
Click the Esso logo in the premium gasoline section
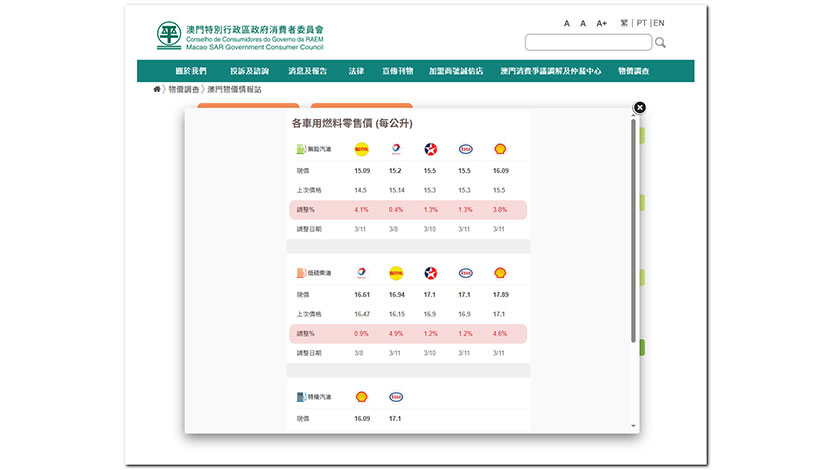pos(396,397)
